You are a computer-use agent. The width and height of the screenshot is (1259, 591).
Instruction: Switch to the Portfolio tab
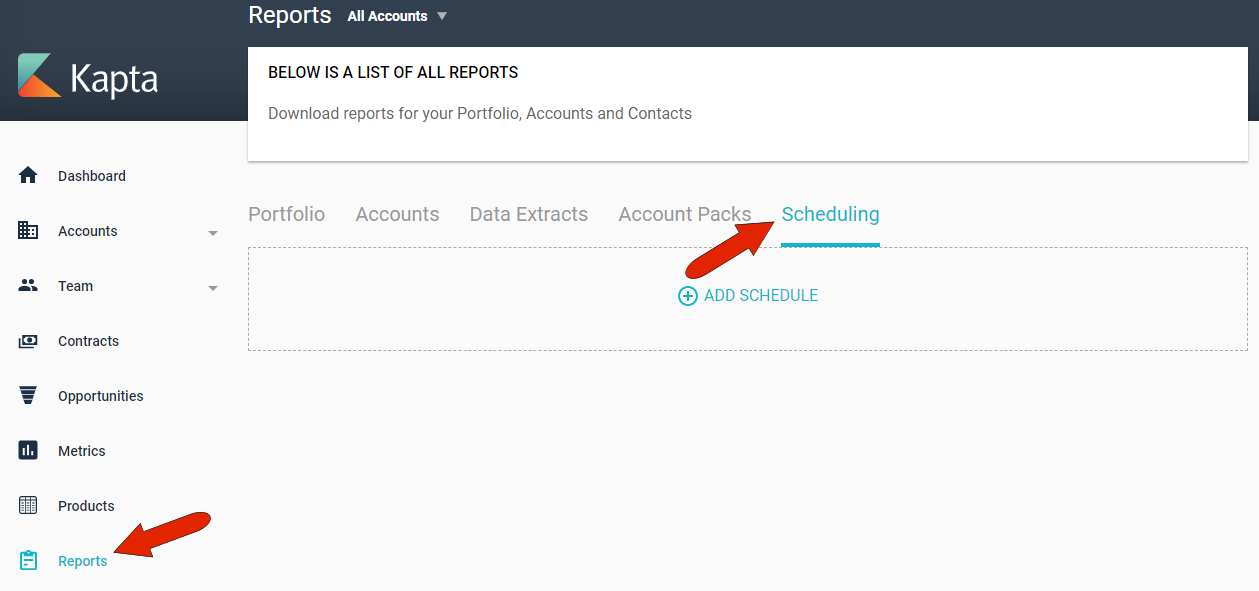click(x=287, y=214)
